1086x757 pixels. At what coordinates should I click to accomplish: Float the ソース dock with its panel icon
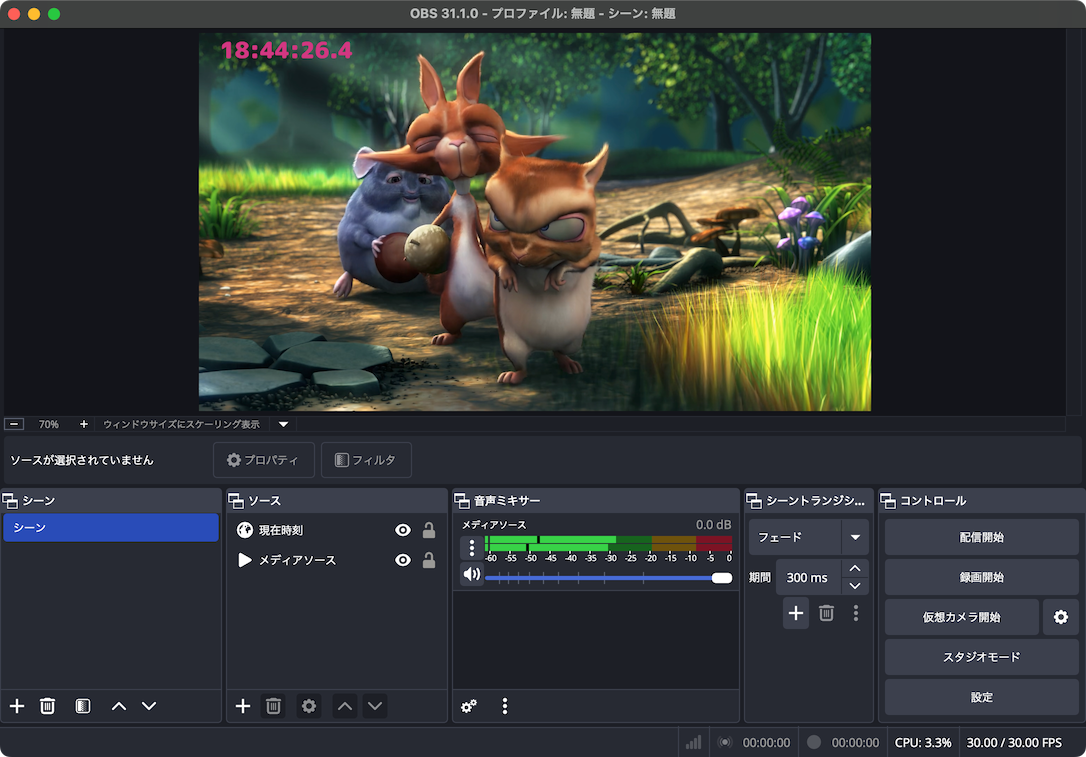[x=236, y=500]
